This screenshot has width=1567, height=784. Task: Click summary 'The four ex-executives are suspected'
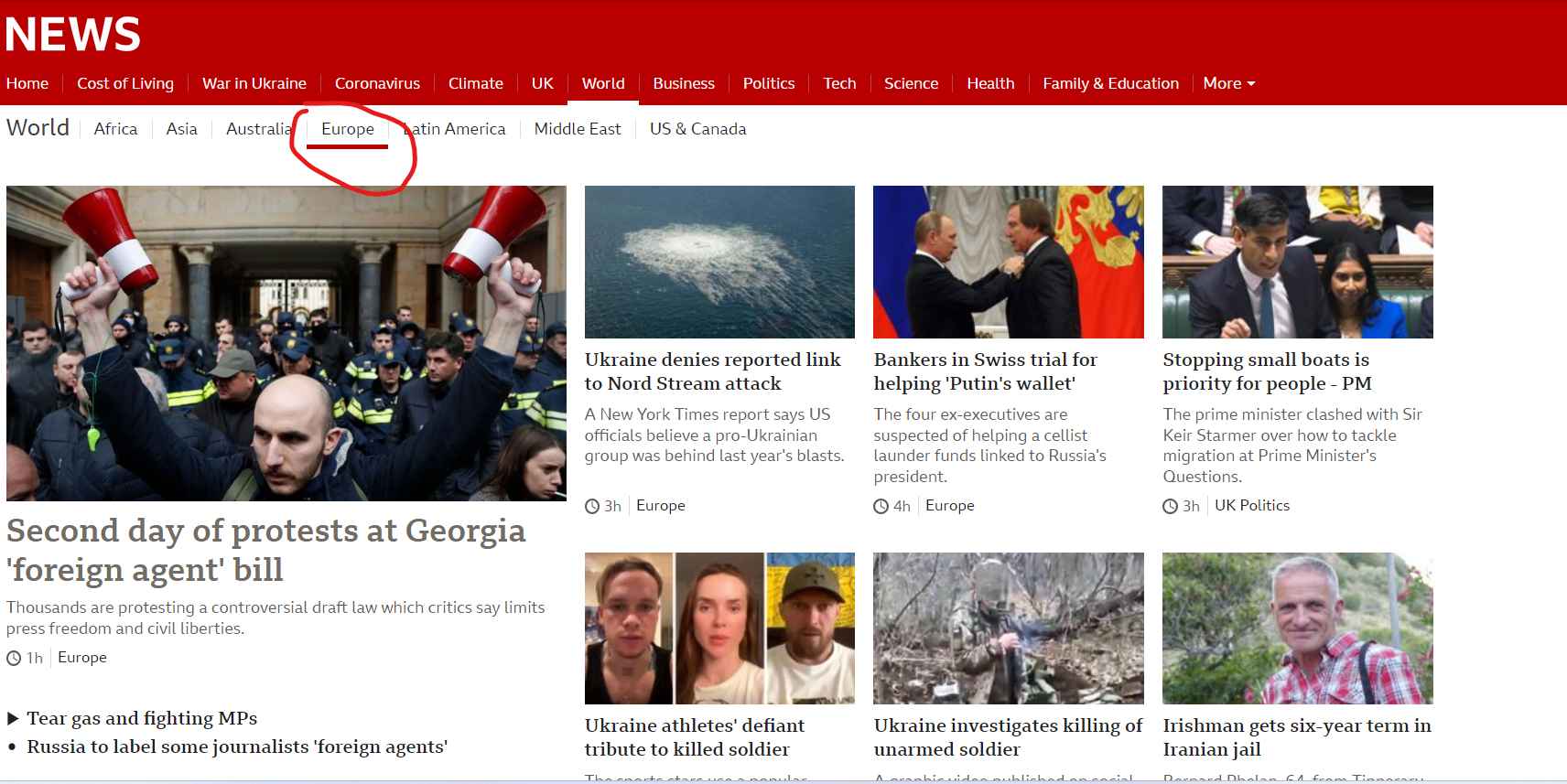point(990,446)
